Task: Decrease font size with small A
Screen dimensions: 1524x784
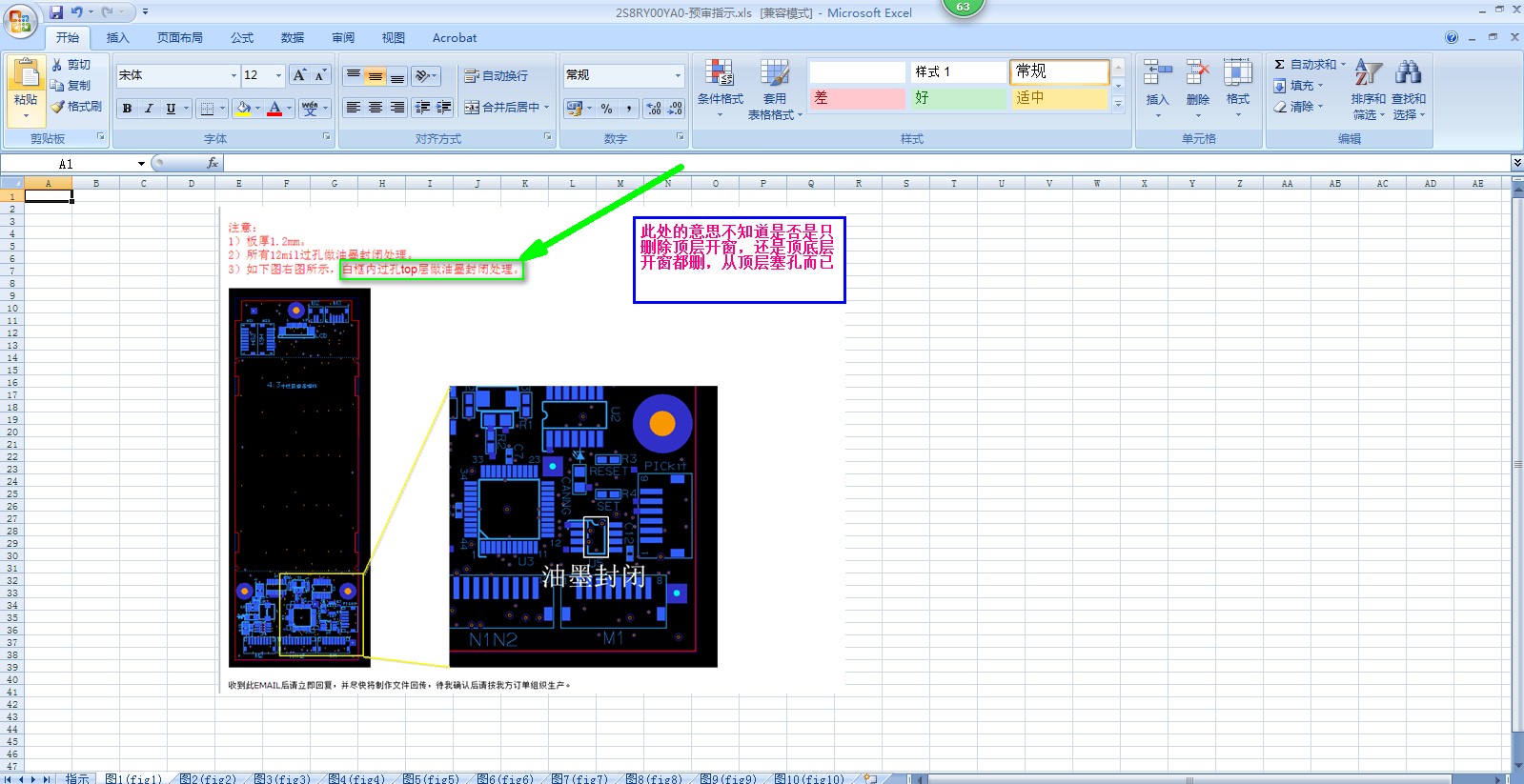Action: 320,75
